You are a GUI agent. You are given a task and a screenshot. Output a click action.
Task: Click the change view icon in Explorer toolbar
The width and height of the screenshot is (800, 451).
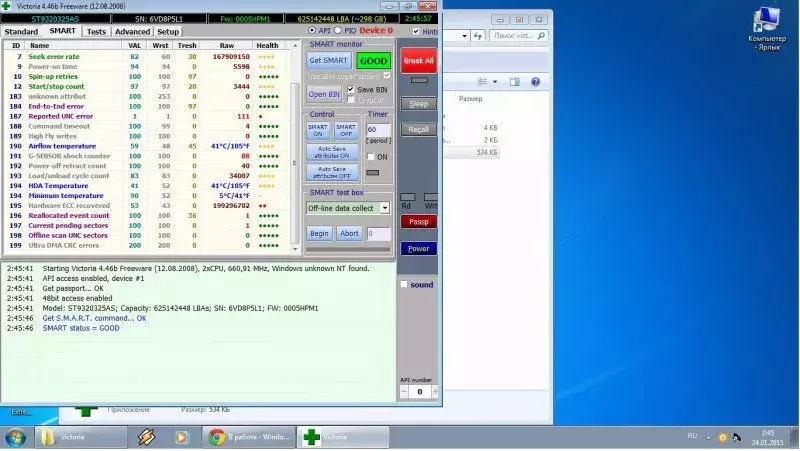pyautogui.click(x=482, y=82)
